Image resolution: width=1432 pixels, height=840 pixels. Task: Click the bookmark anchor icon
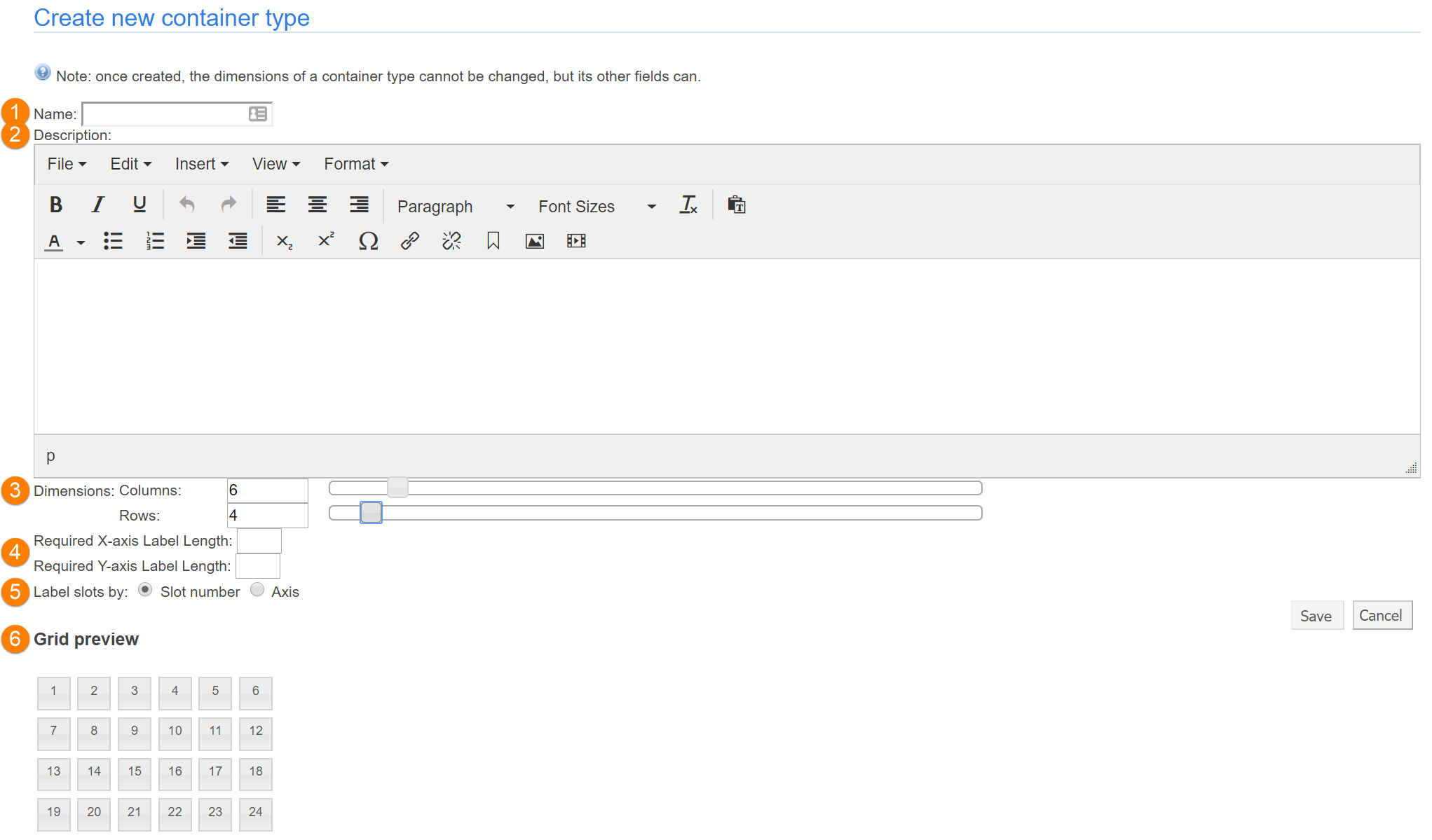click(493, 241)
